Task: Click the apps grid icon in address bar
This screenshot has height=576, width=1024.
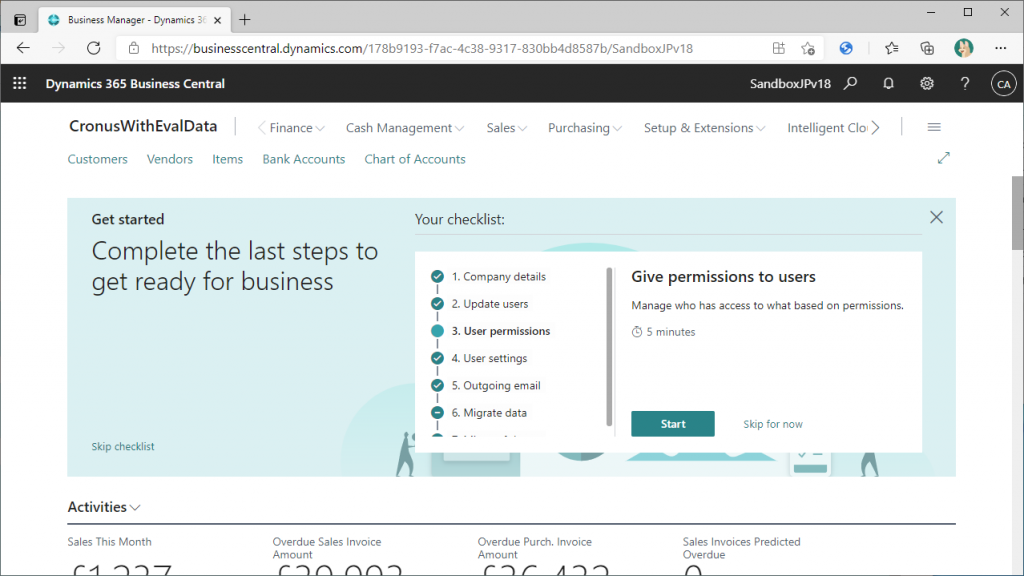Action: (778, 48)
